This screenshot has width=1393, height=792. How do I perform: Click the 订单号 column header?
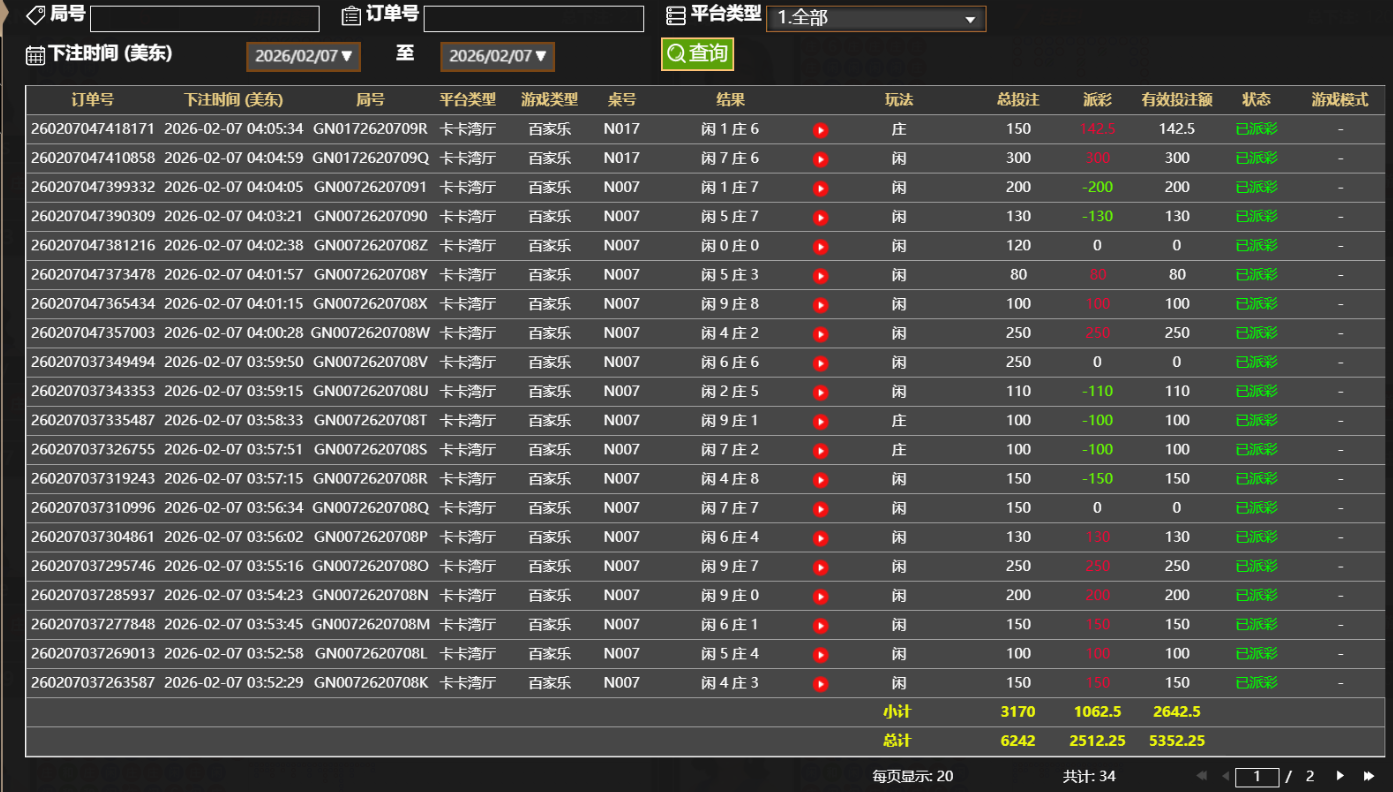[92, 100]
